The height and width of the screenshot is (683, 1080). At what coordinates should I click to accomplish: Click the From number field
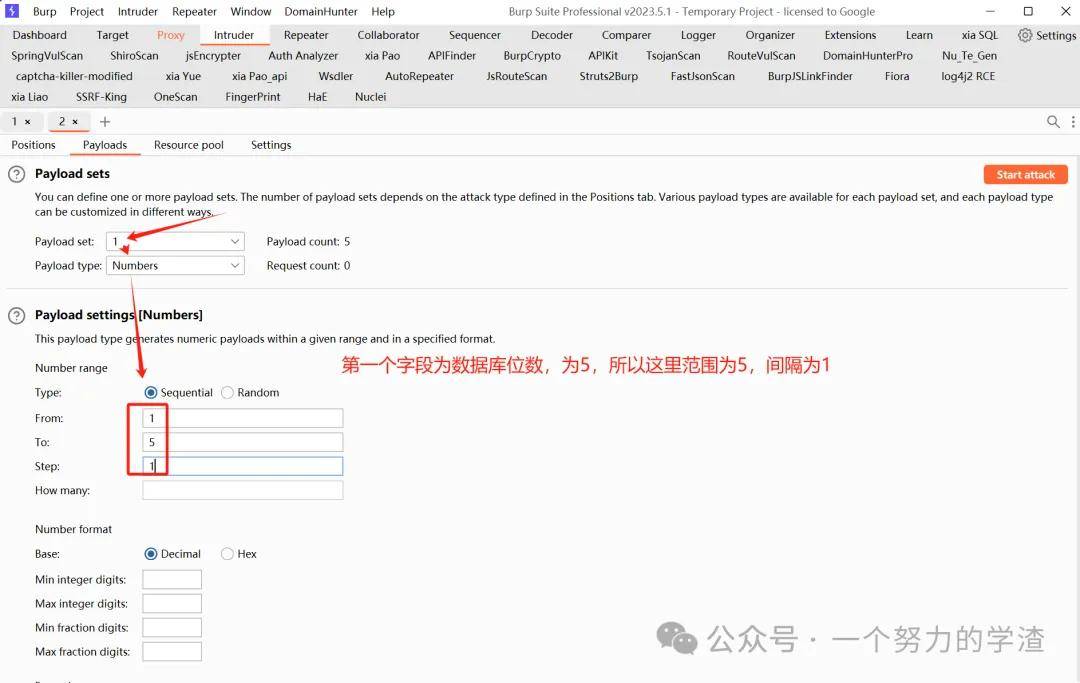coord(242,419)
